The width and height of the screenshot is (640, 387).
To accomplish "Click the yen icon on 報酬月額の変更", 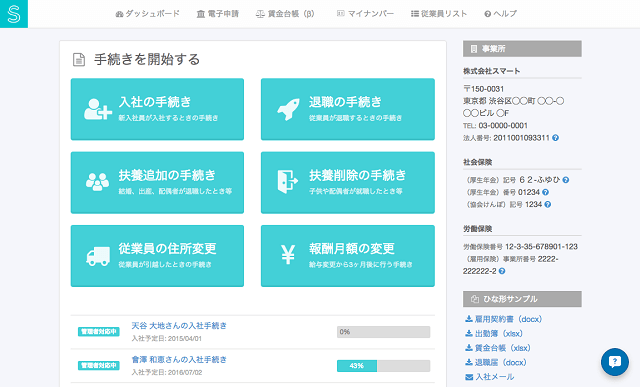I will [288, 255].
